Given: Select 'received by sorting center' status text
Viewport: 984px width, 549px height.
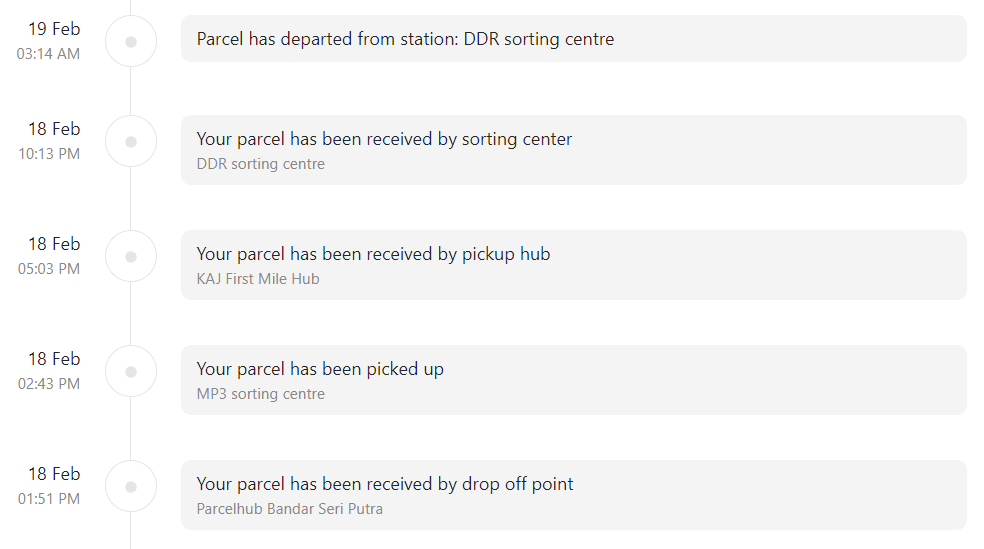Looking at the screenshot, I should [384, 139].
